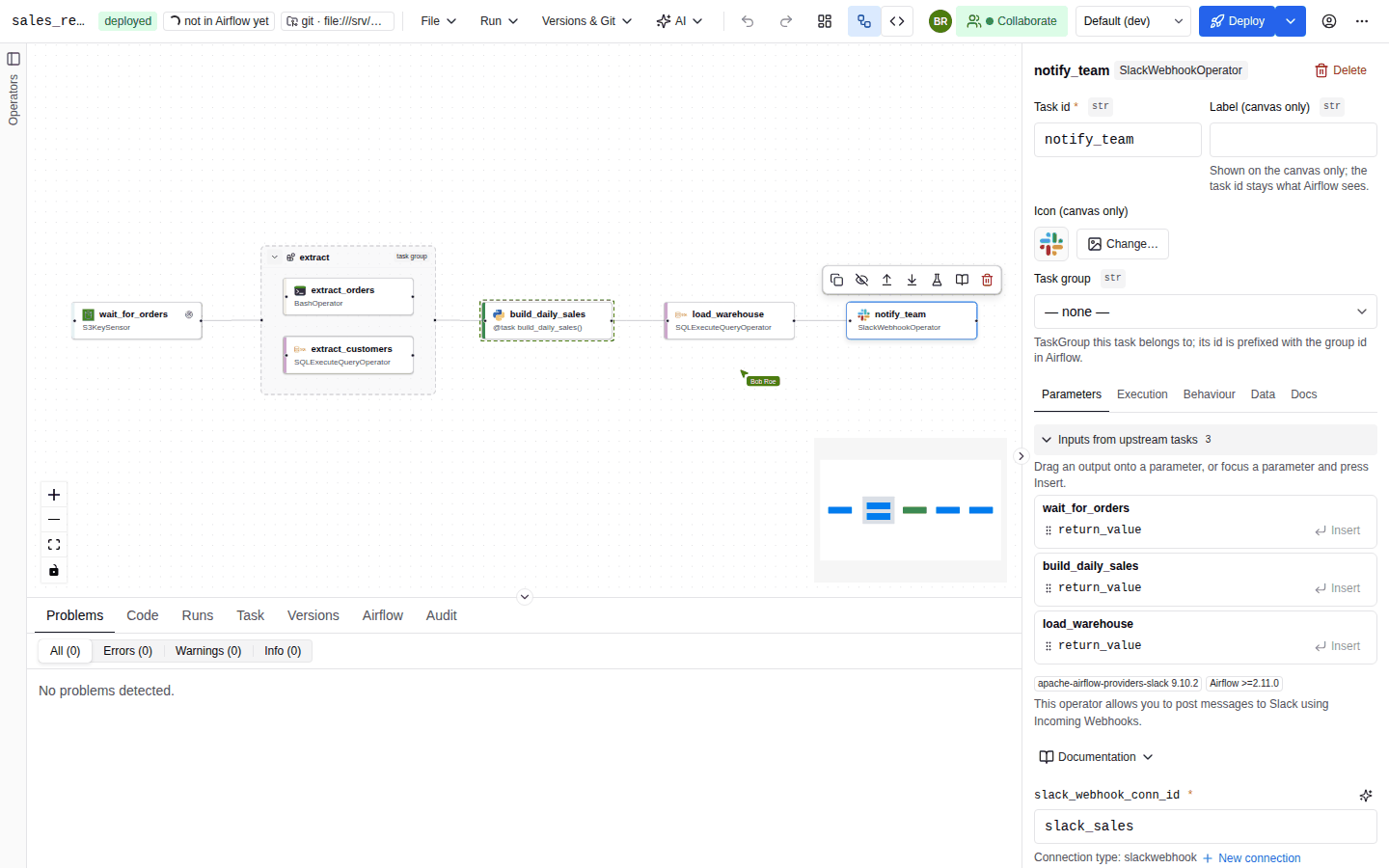Toggle the eye-off icon on notify_team toolbar
Screen dimensions: 1389x868
861,280
